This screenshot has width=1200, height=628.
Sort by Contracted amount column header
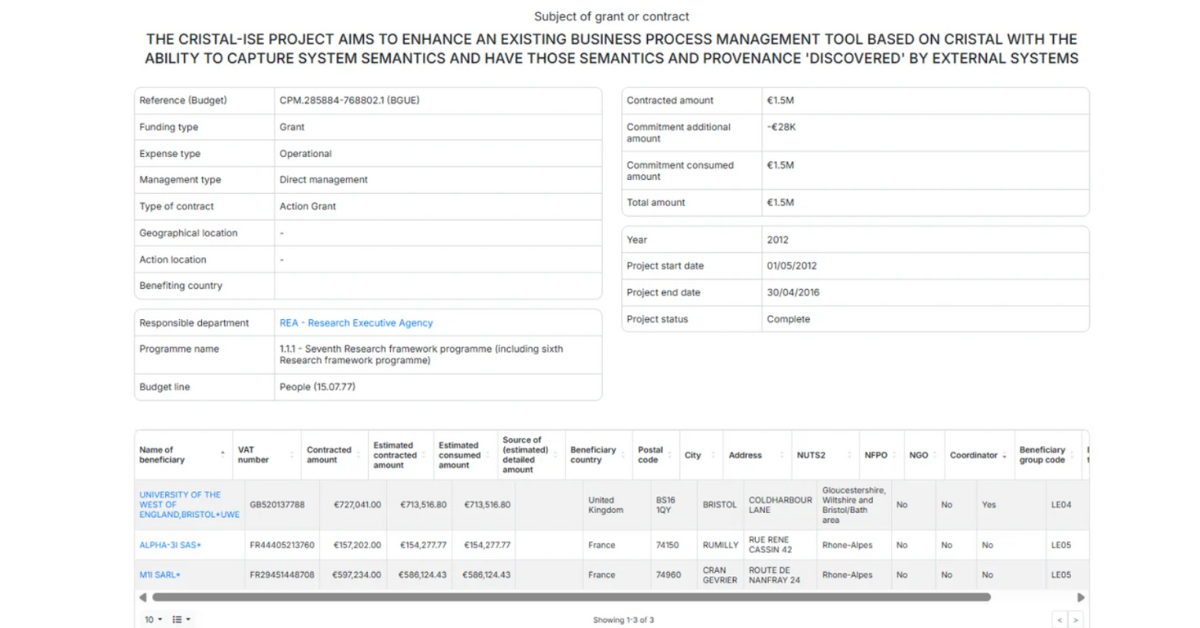331,455
